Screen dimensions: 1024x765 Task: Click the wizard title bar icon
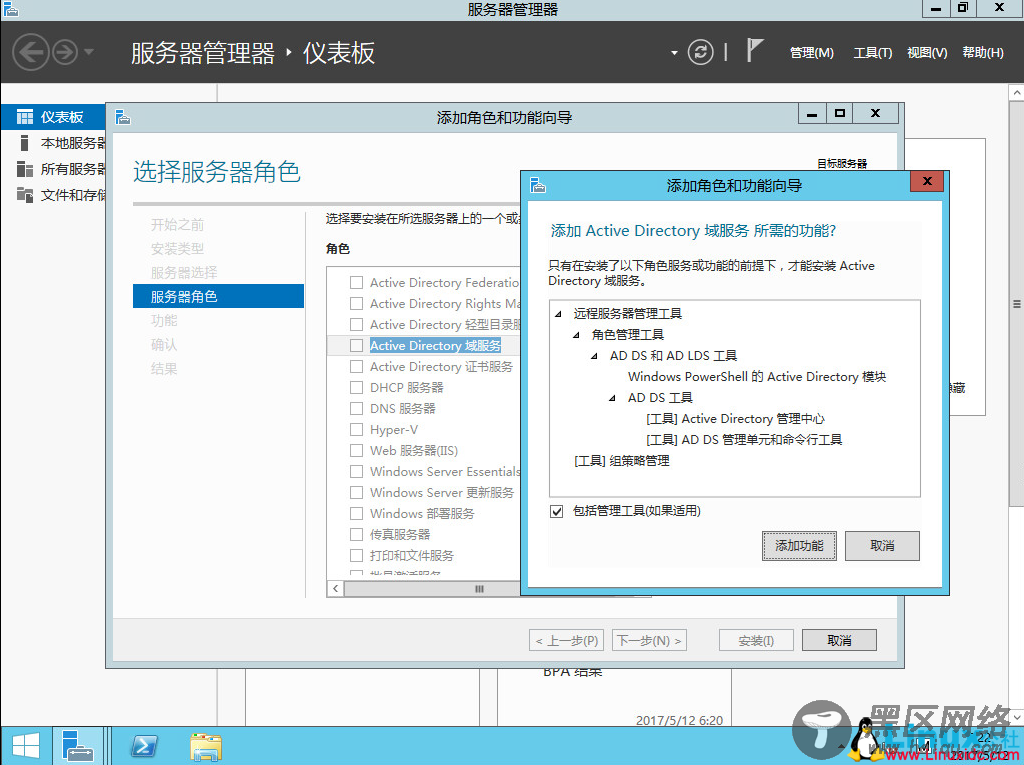coord(123,117)
